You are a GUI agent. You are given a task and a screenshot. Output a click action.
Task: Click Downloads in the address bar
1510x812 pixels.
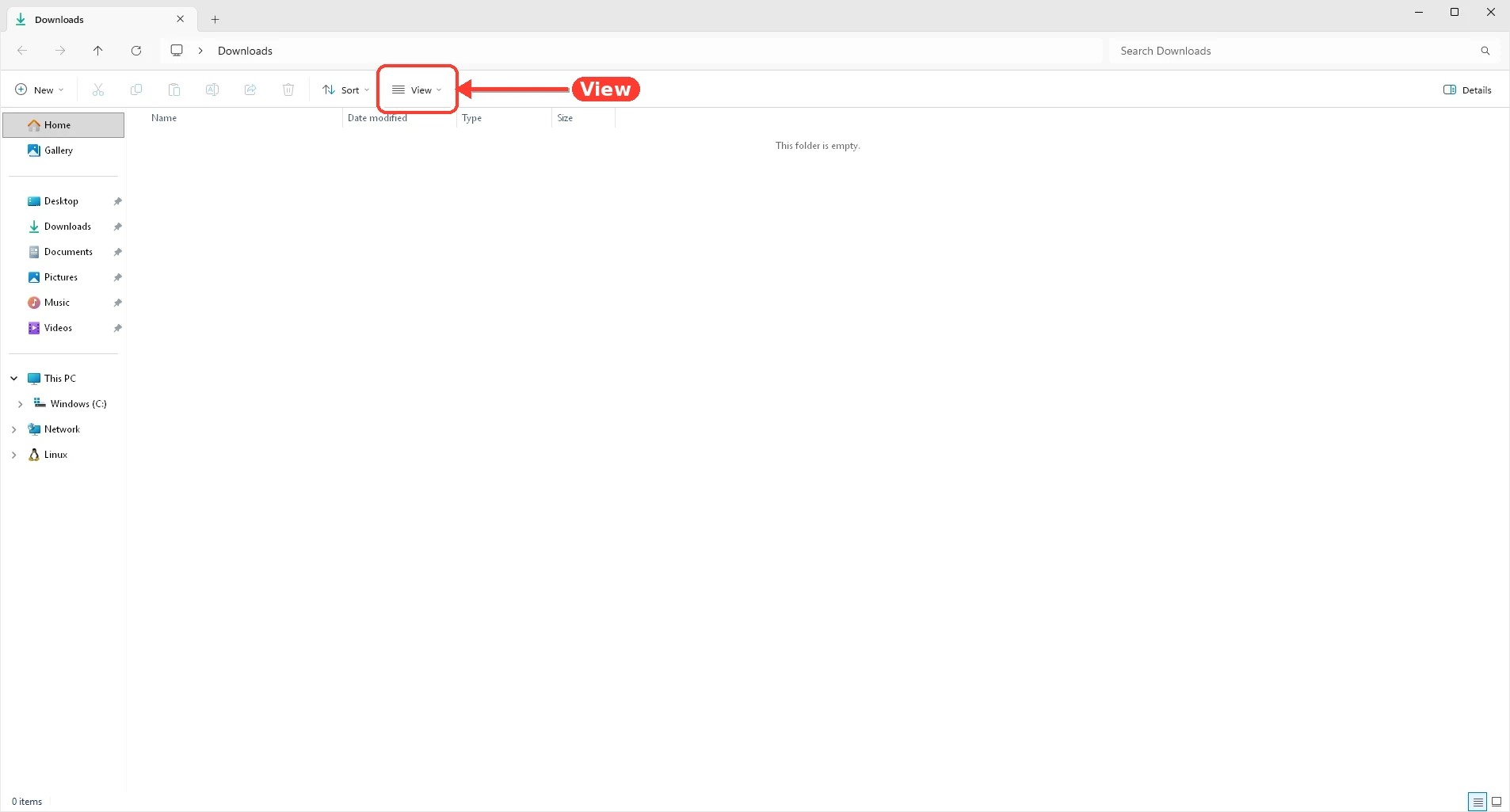pyautogui.click(x=245, y=51)
